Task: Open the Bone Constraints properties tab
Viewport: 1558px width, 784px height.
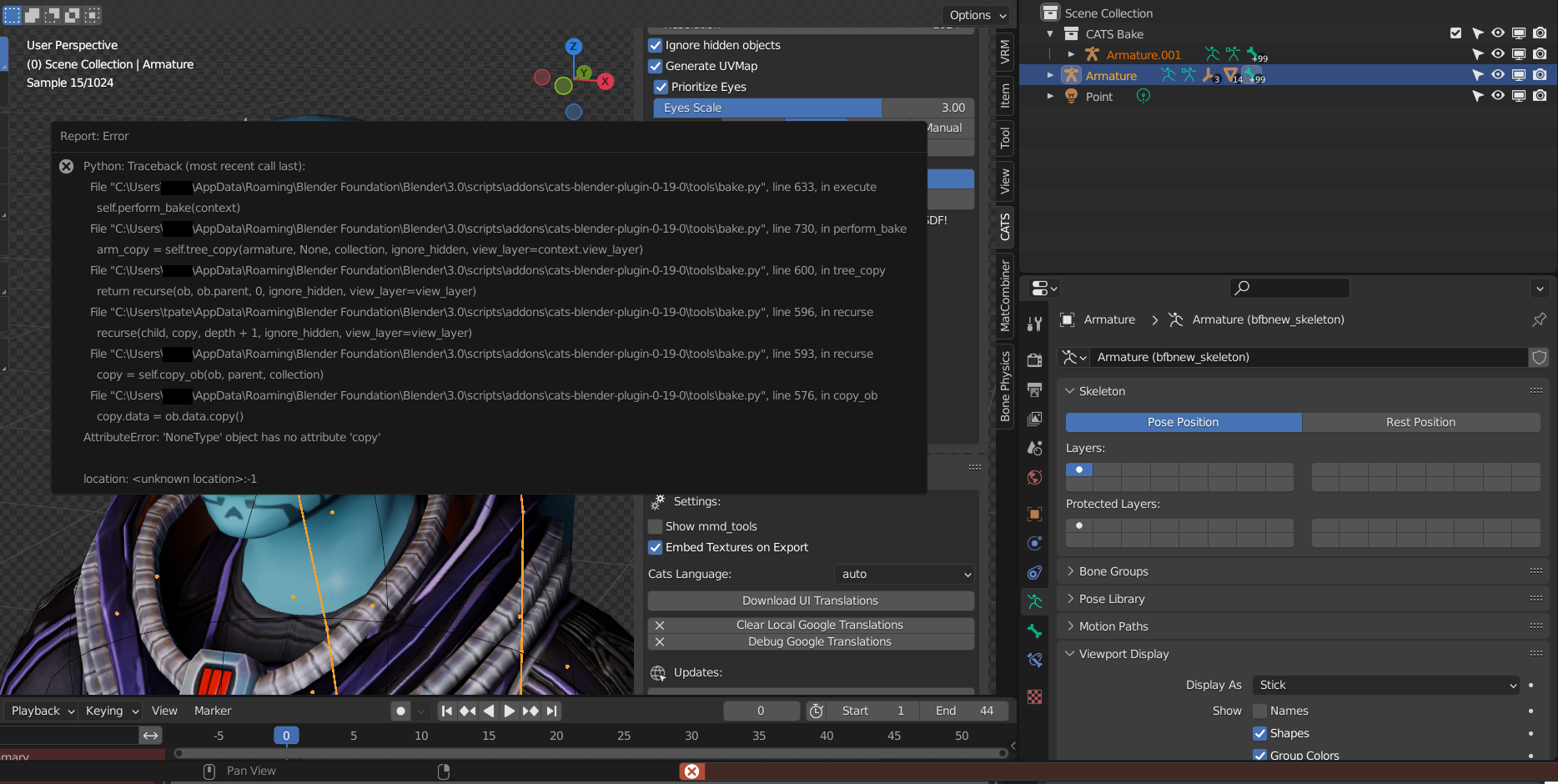Action: coord(1035,660)
